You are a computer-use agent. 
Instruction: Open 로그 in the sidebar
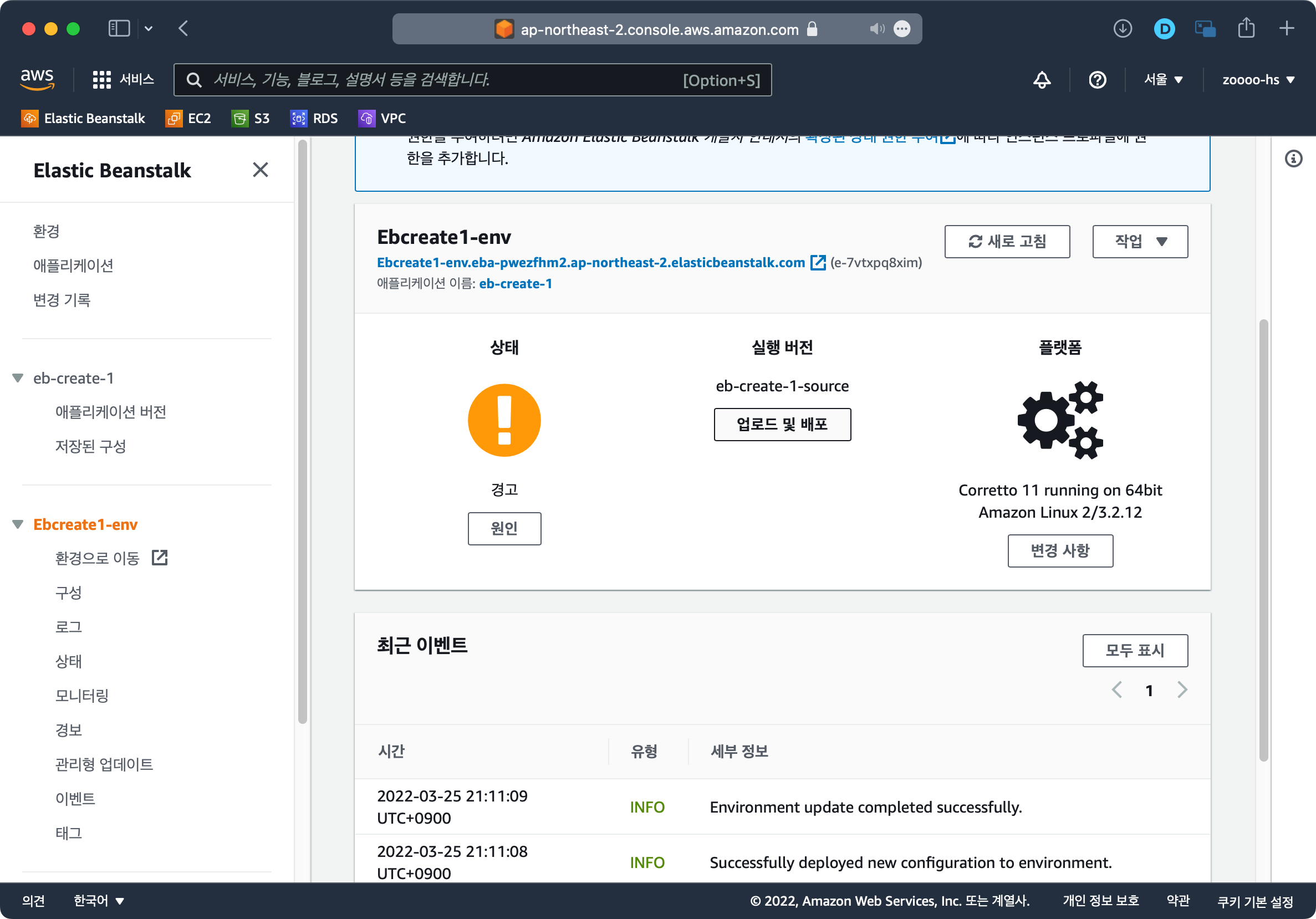68,626
